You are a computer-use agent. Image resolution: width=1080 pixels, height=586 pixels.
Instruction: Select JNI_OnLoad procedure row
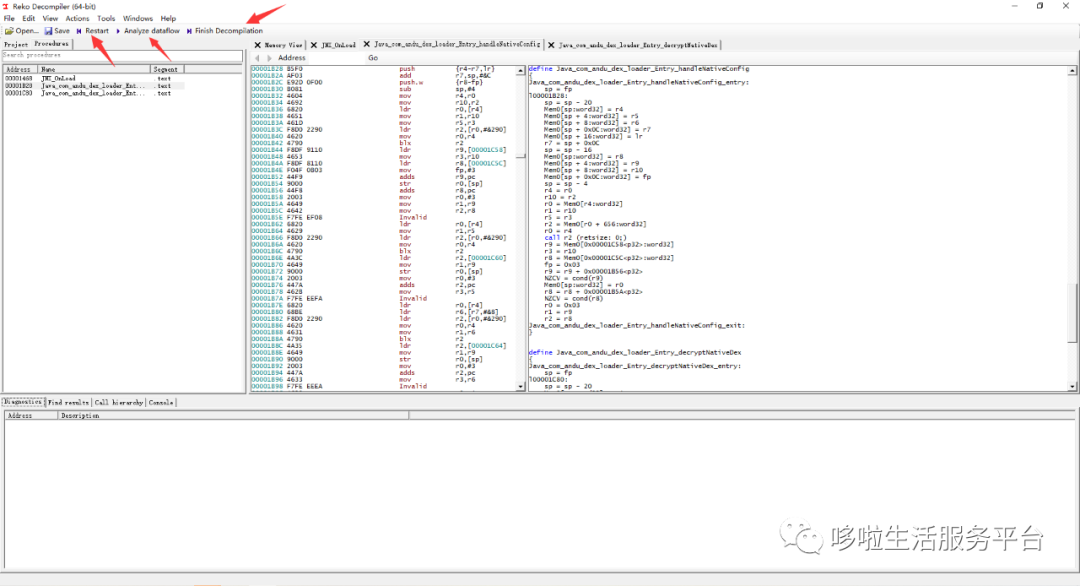[94, 79]
